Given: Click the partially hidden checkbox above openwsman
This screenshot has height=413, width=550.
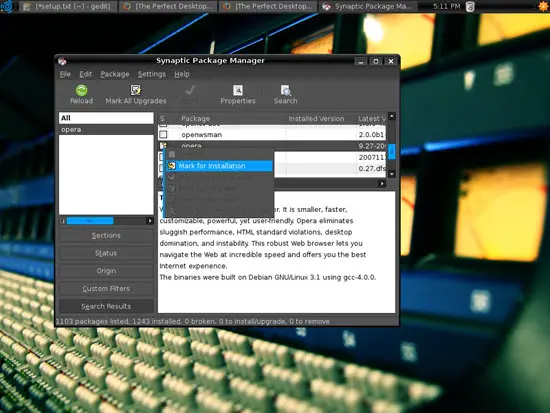Looking at the screenshot, I should (163, 125).
